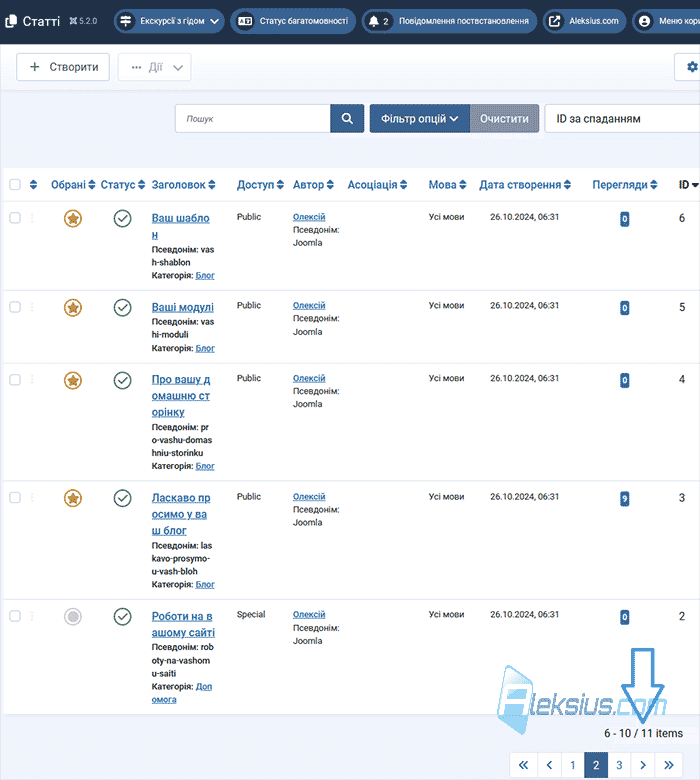Click the Статті articles icon in header
The height and width of the screenshot is (780, 700).
pos(10,21)
